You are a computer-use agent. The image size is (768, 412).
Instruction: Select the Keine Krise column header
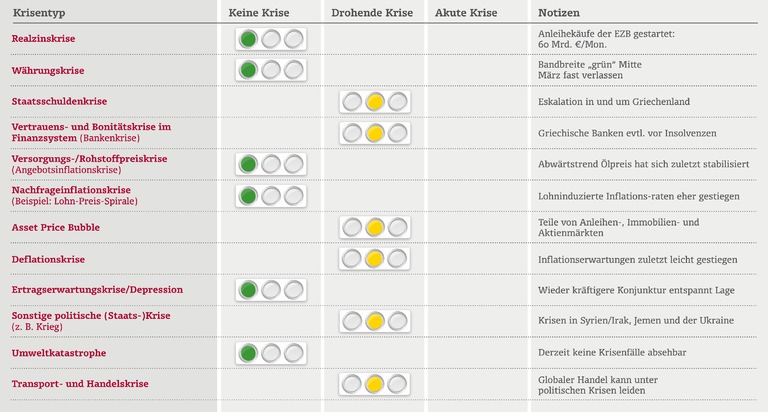tap(261, 12)
